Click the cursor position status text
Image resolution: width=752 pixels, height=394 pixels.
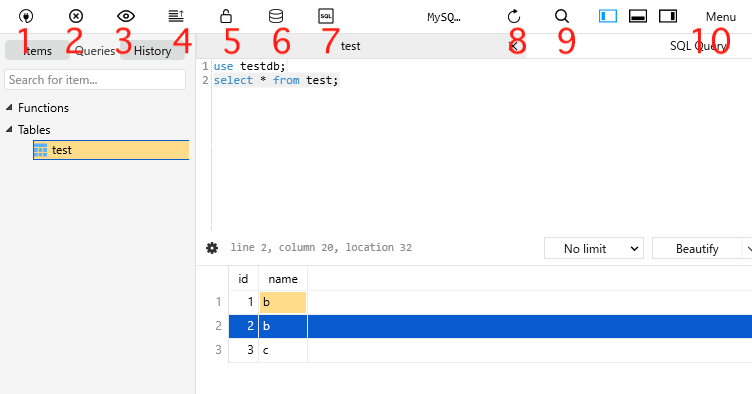coord(321,247)
